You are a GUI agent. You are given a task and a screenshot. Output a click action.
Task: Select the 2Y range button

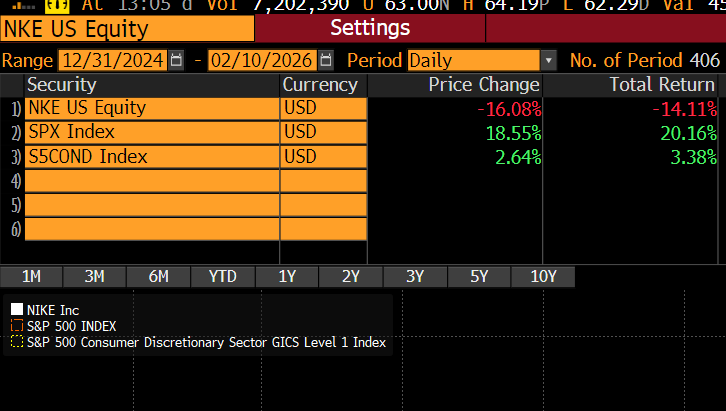point(351,276)
